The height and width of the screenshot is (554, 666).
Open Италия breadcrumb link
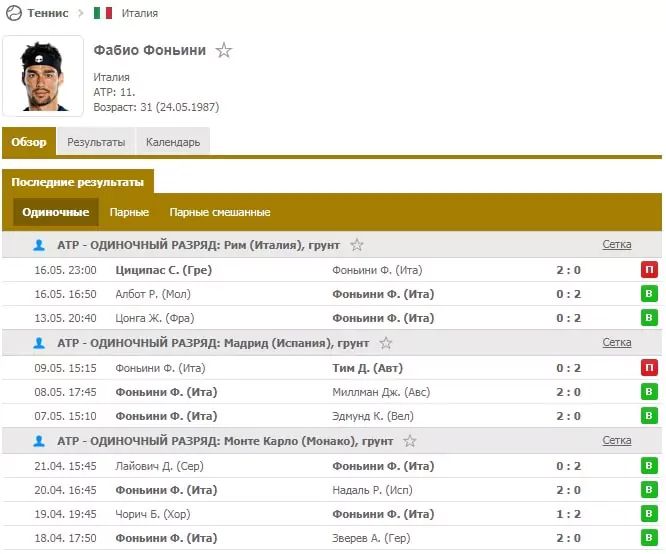tap(140, 13)
